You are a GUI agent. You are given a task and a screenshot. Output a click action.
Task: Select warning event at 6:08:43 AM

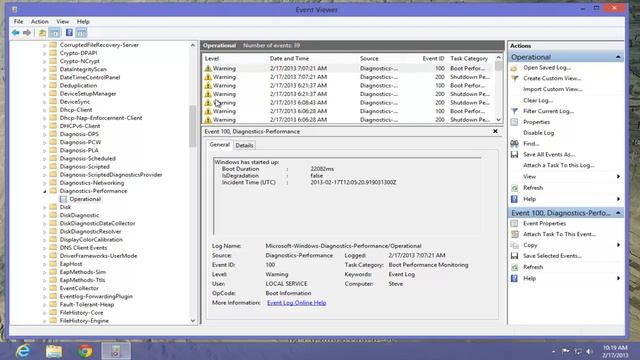point(349,103)
